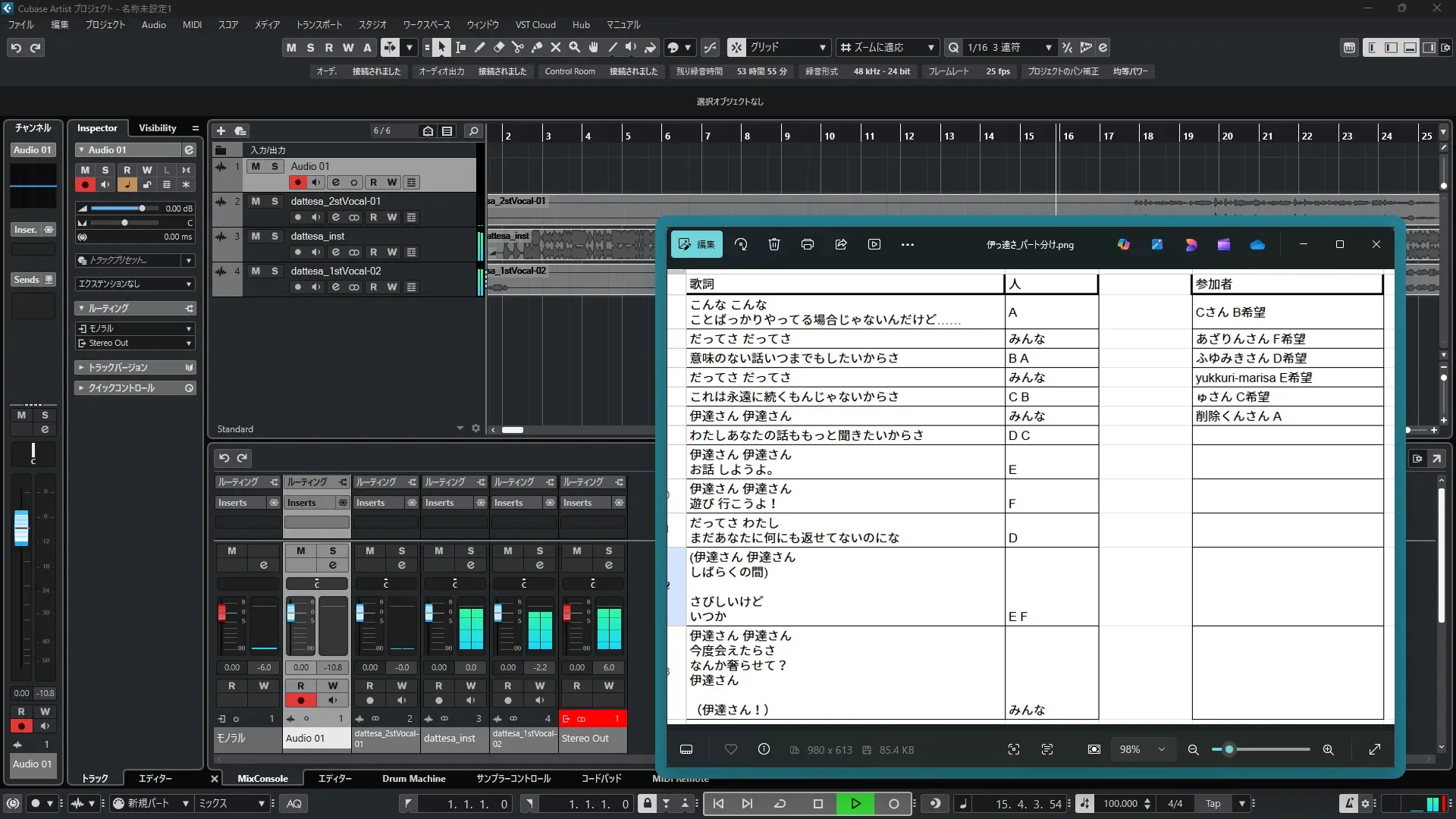Delete image with trash icon
The image size is (1456, 819).
click(774, 244)
